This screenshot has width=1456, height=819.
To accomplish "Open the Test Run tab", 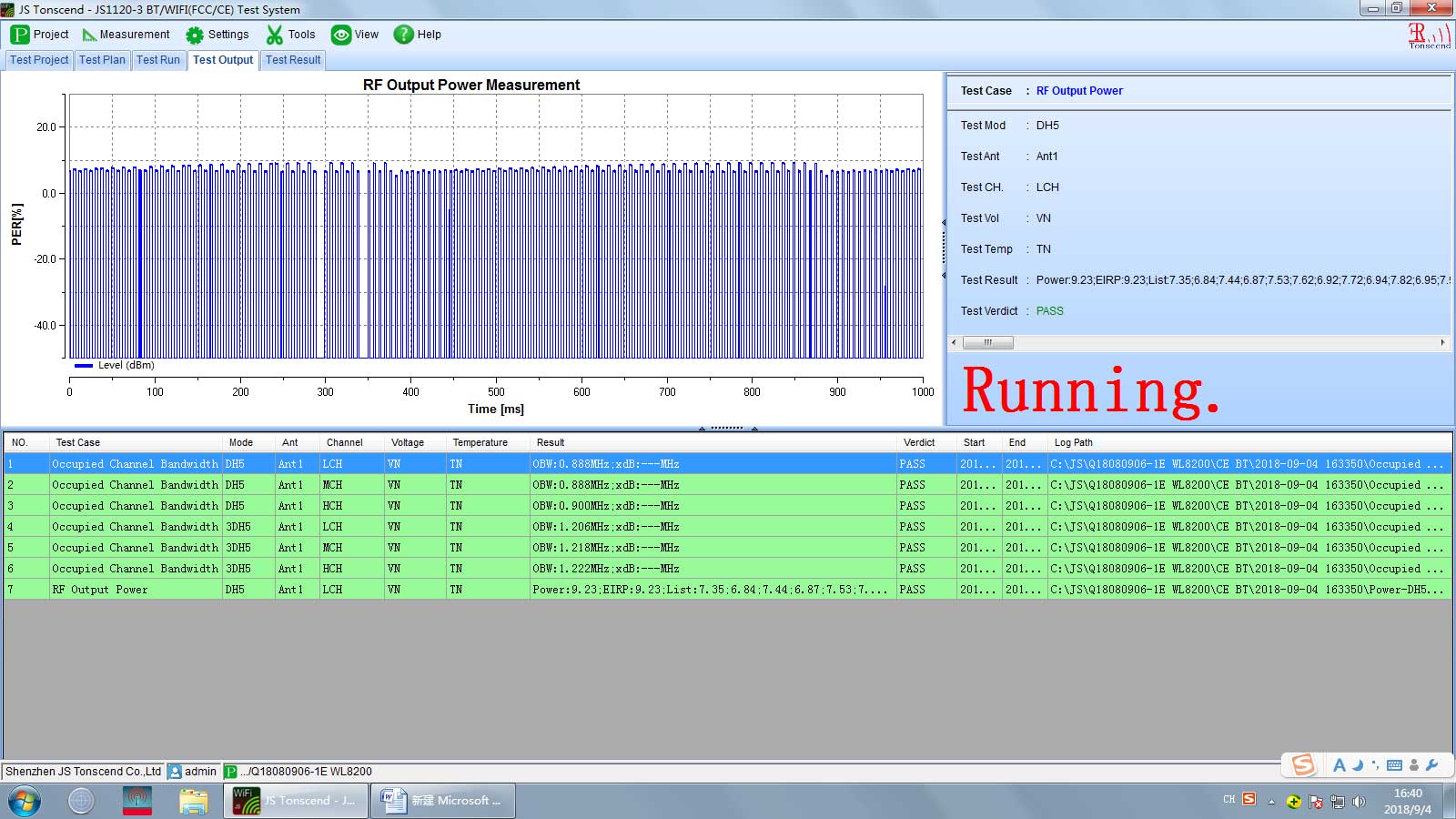I will click(x=158, y=60).
